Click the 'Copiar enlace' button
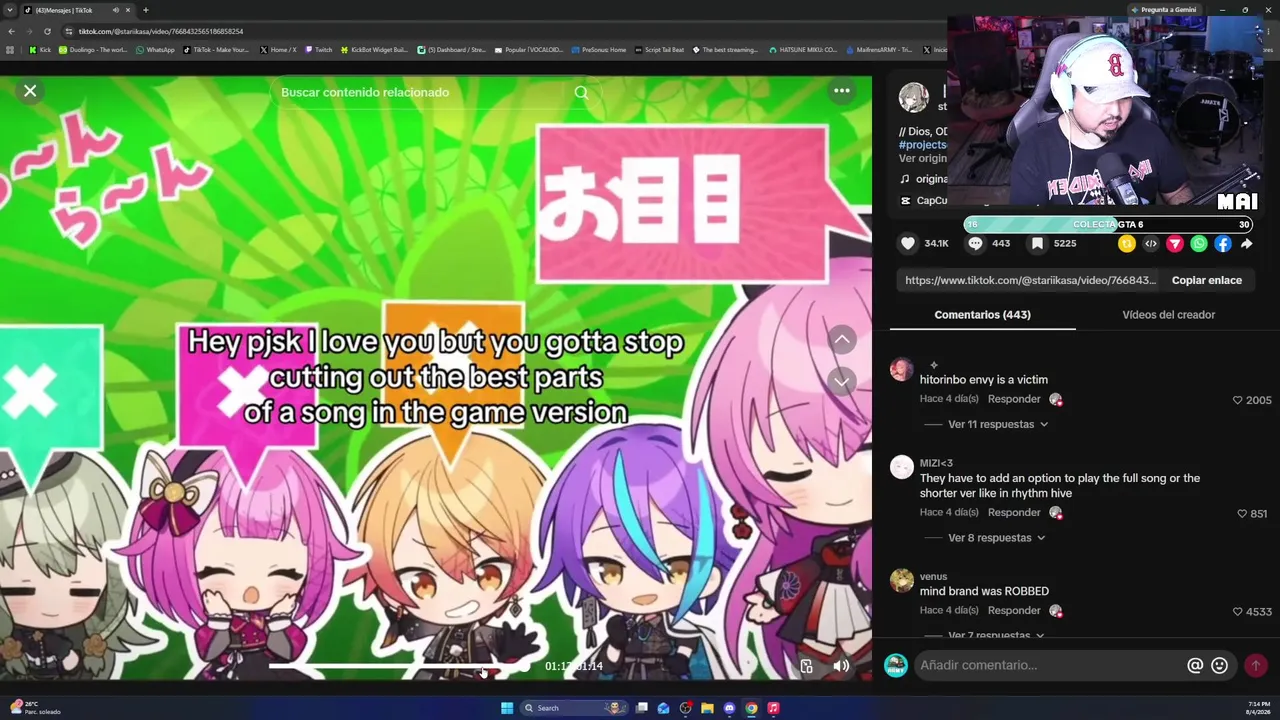The image size is (1280, 720). tap(1206, 280)
